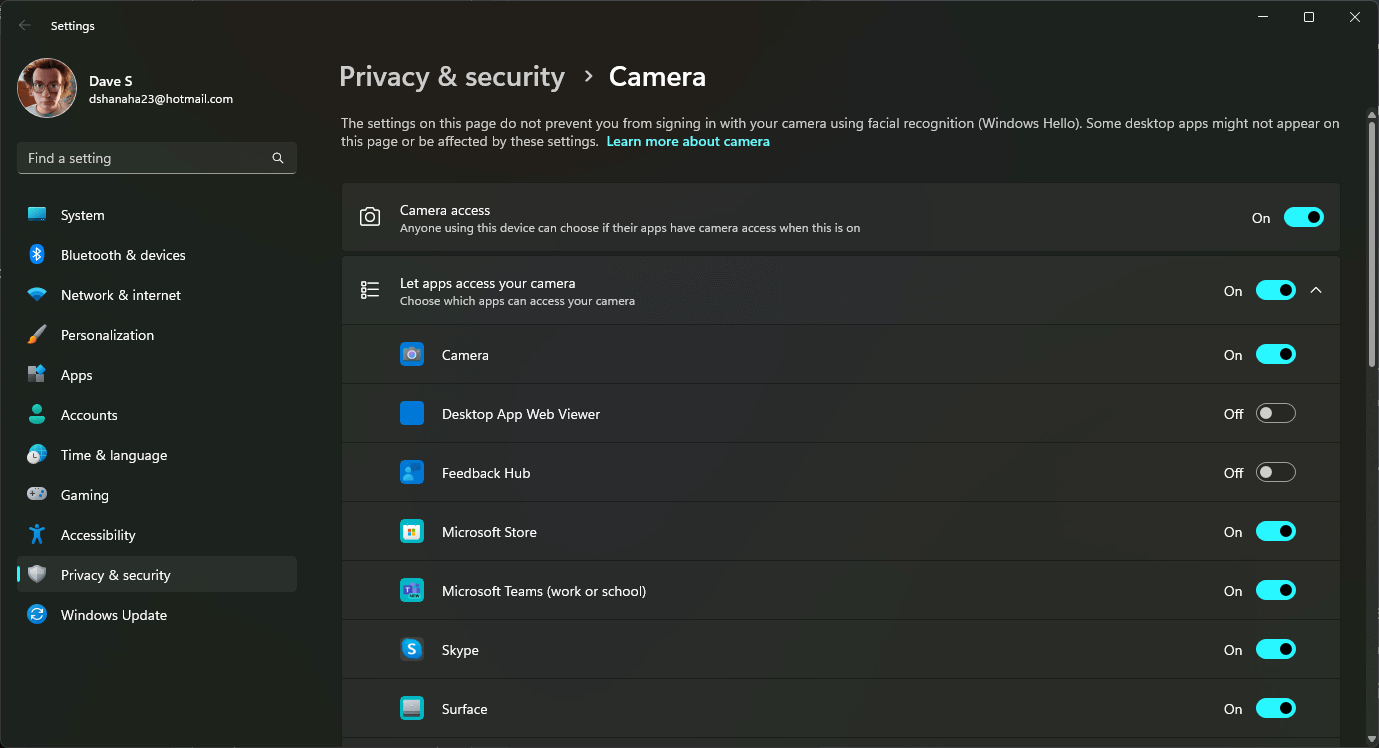1379x748 pixels.
Task: Click the camera icon beside Camera access
Action: pos(370,217)
